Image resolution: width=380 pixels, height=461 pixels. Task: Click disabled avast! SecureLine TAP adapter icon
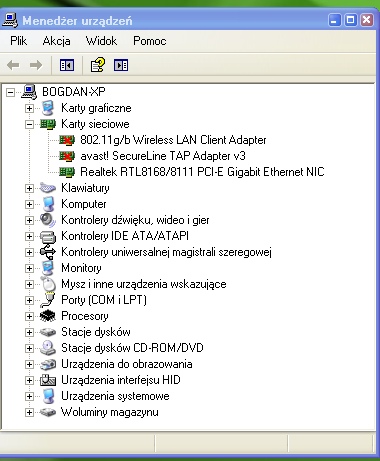(67, 156)
